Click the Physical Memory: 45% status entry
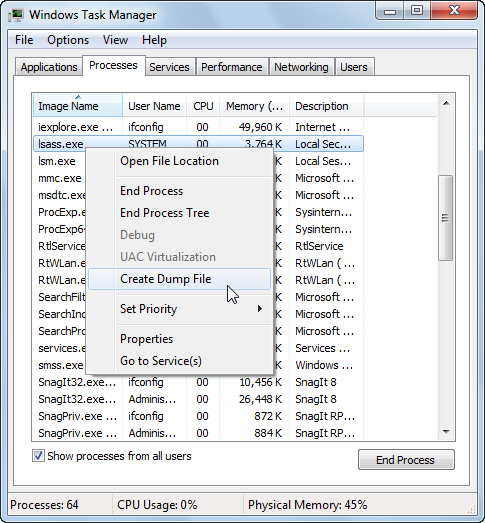The width and height of the screenshot is (485, 523). [x=307, y=505]
